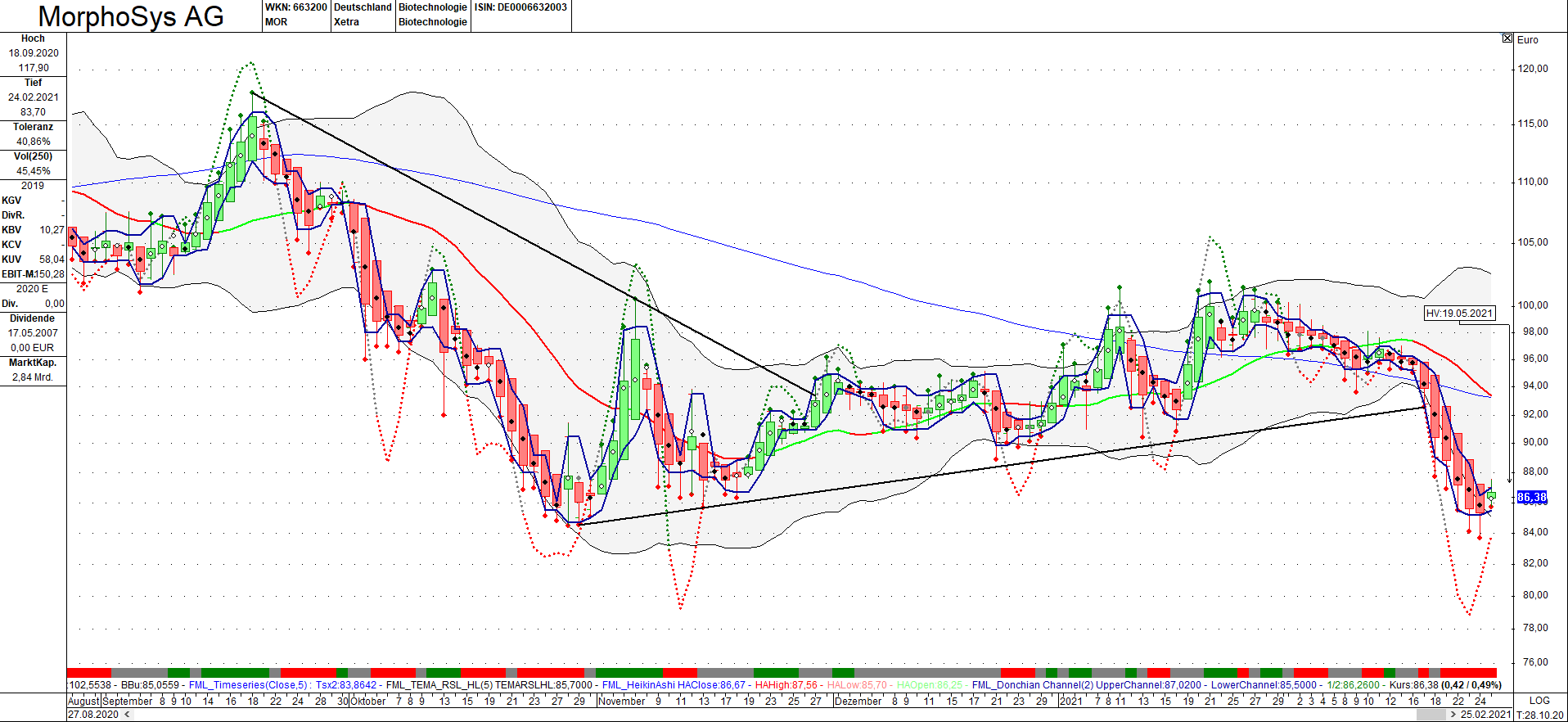Click the ISIN: DE0006632003 field
1568x722 pixels.
coord(520,7)
